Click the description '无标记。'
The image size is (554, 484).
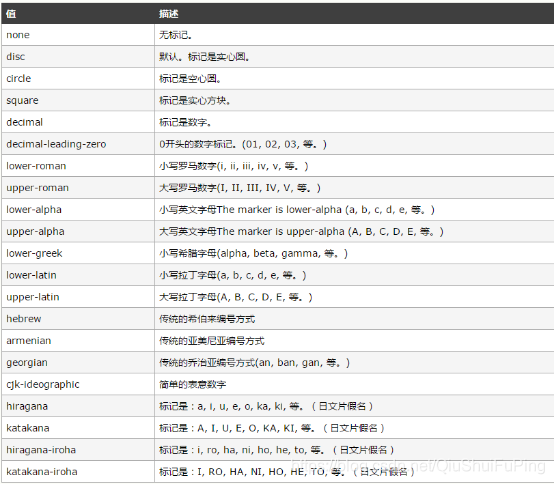176,35
